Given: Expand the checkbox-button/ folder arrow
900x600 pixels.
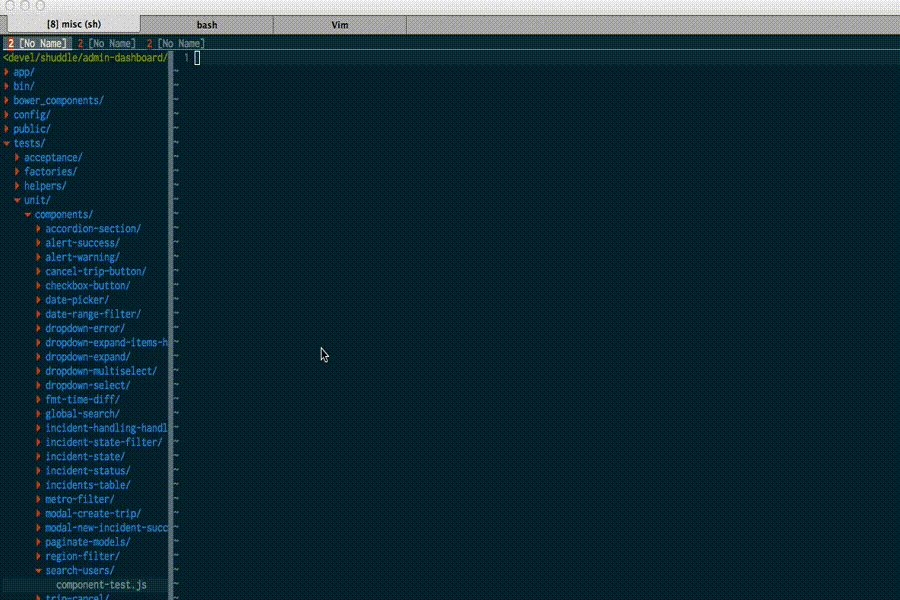Looking at the screenshot, I should coord(38,285).
